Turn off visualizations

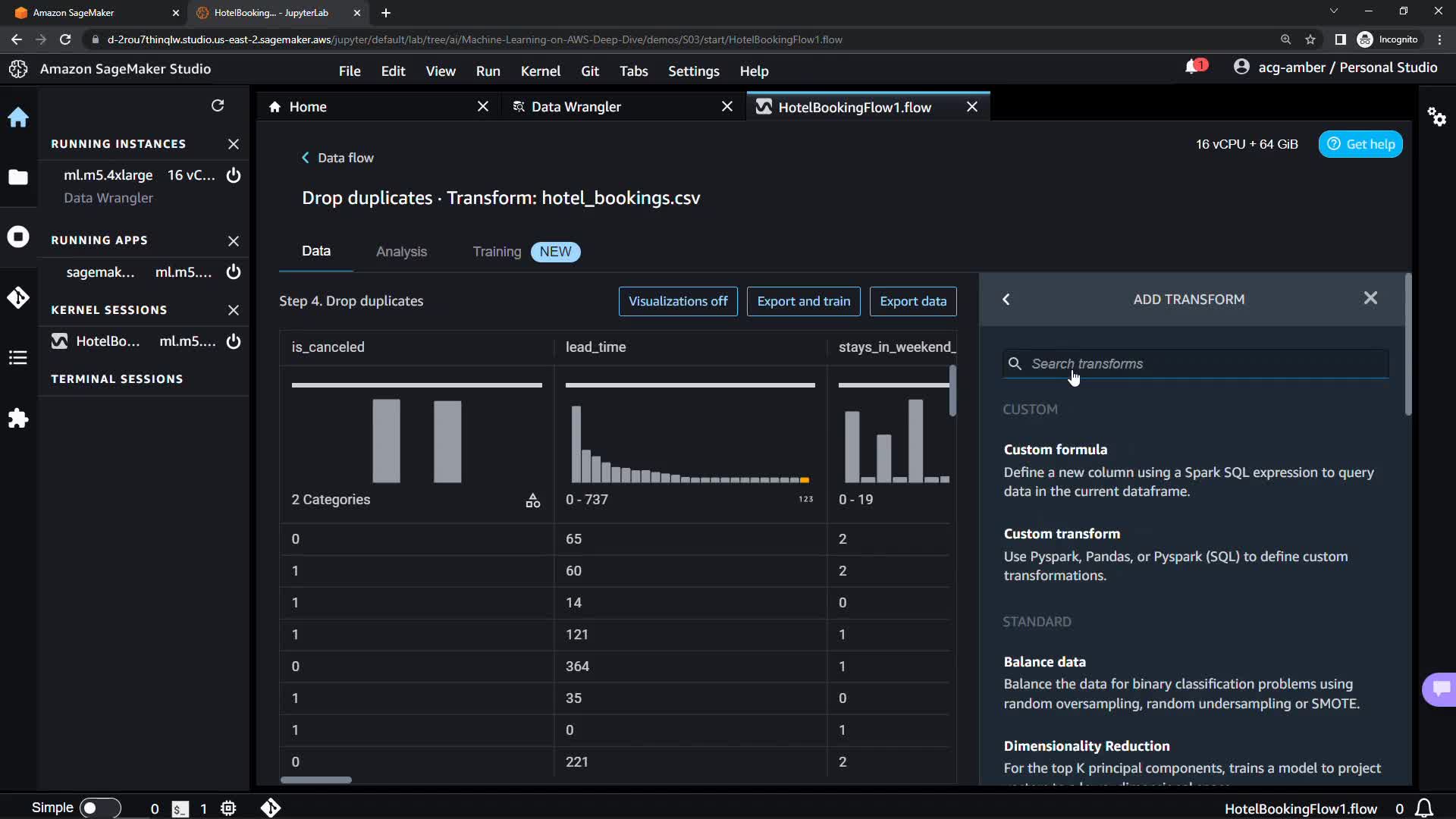(677, 301)
